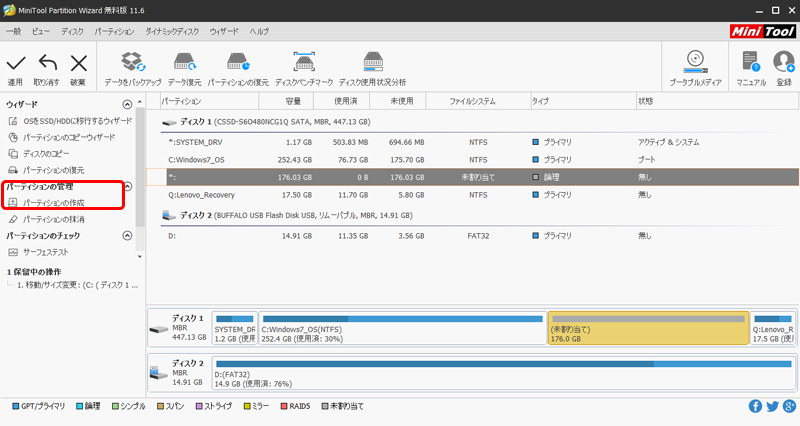The height and width of the screenshot is (426, 800).
Task: Sort by the 使用済 column header
Action: click(341, 101)
